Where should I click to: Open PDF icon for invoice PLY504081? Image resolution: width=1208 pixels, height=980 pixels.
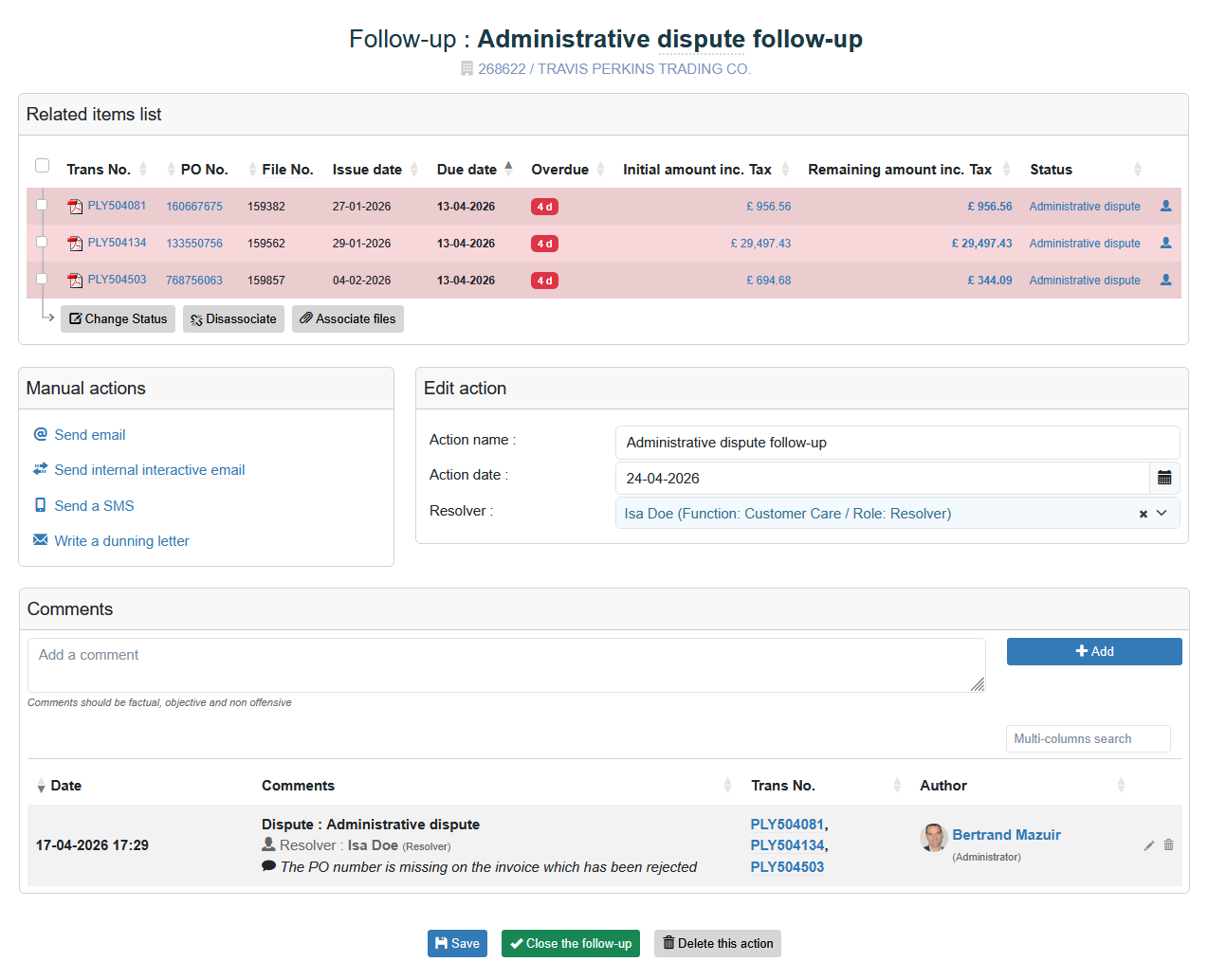75,207
